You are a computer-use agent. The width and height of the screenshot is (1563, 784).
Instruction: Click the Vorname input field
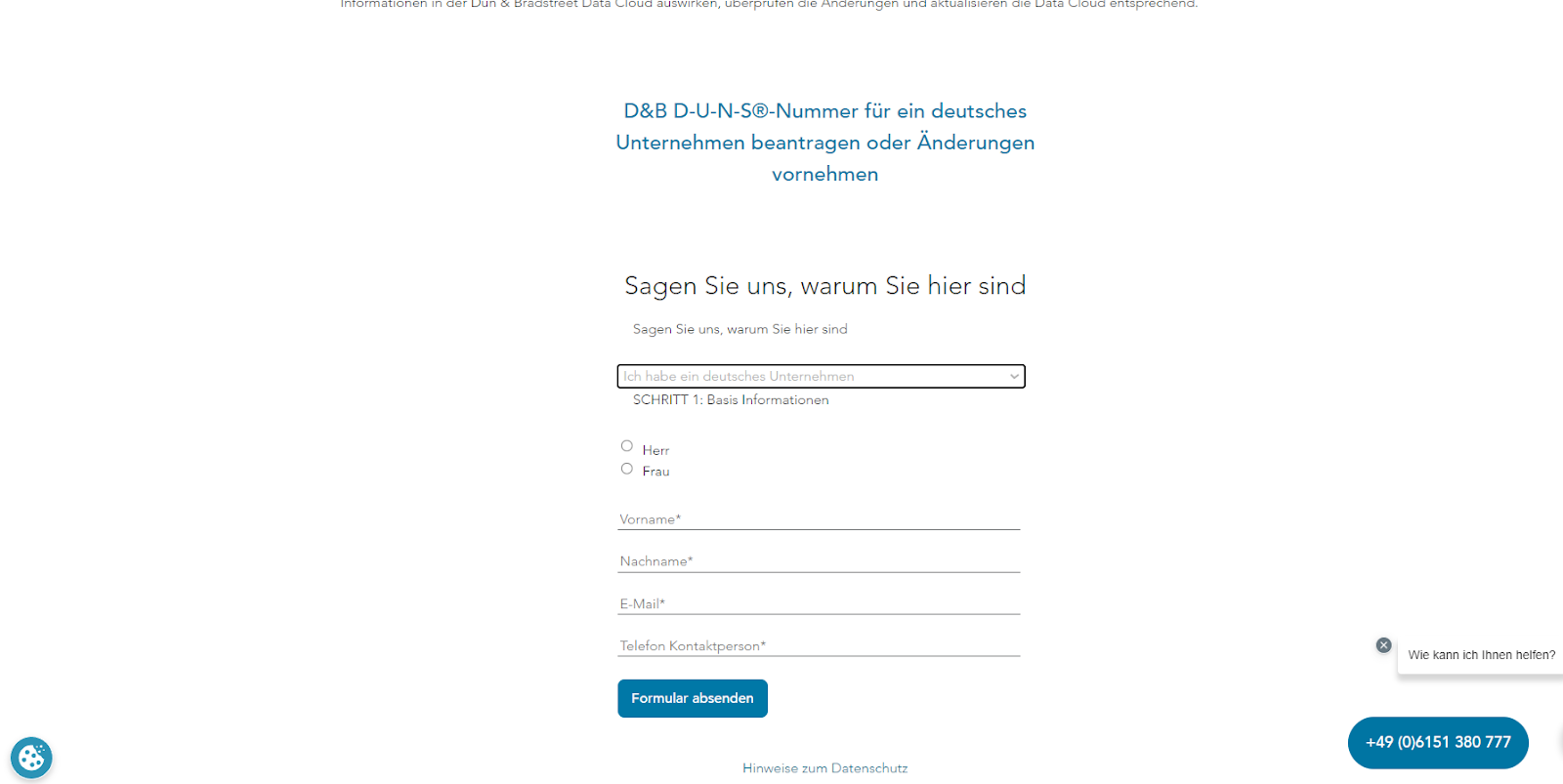pos(819,519)
